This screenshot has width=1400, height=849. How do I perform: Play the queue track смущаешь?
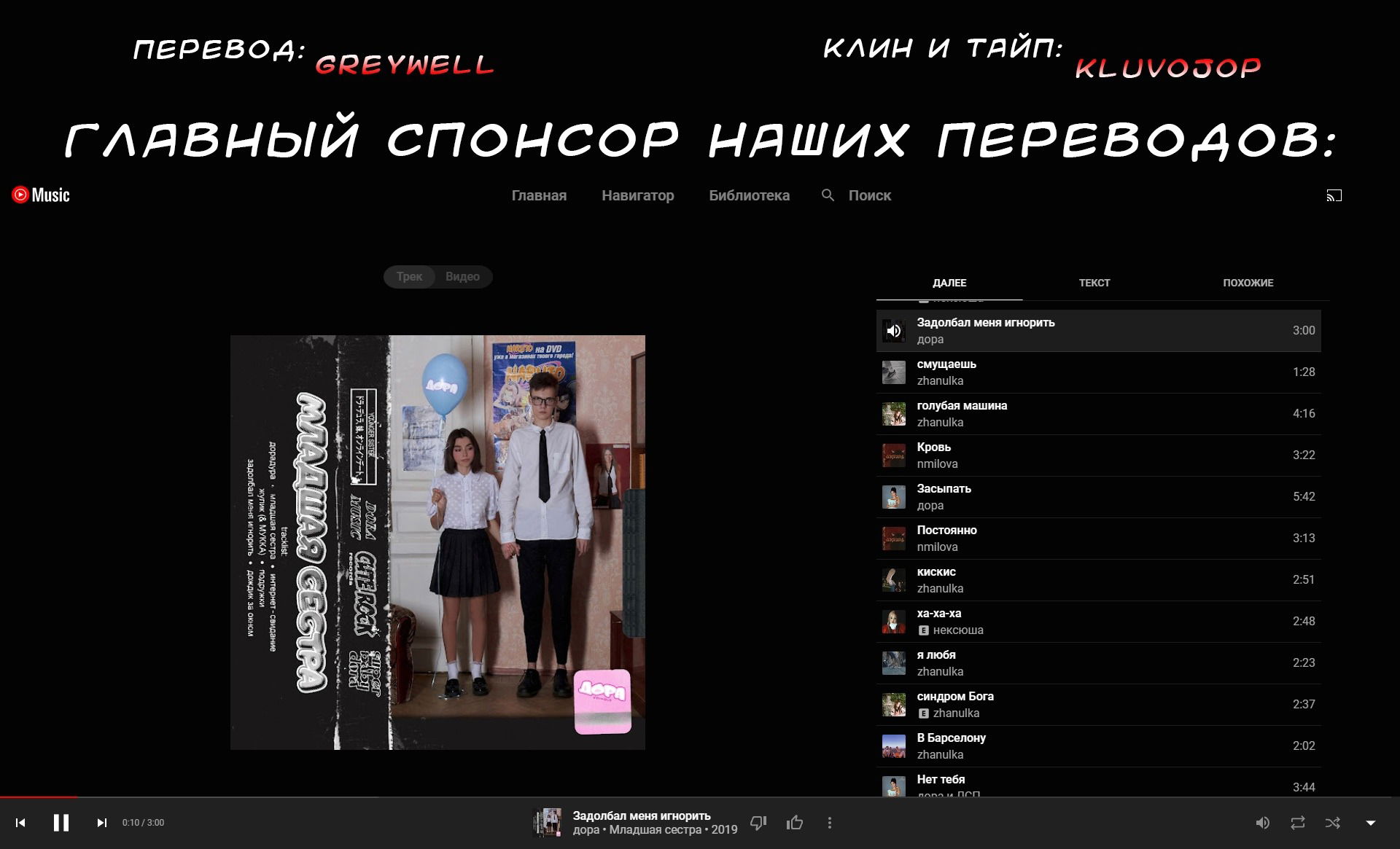(1099, 372)
